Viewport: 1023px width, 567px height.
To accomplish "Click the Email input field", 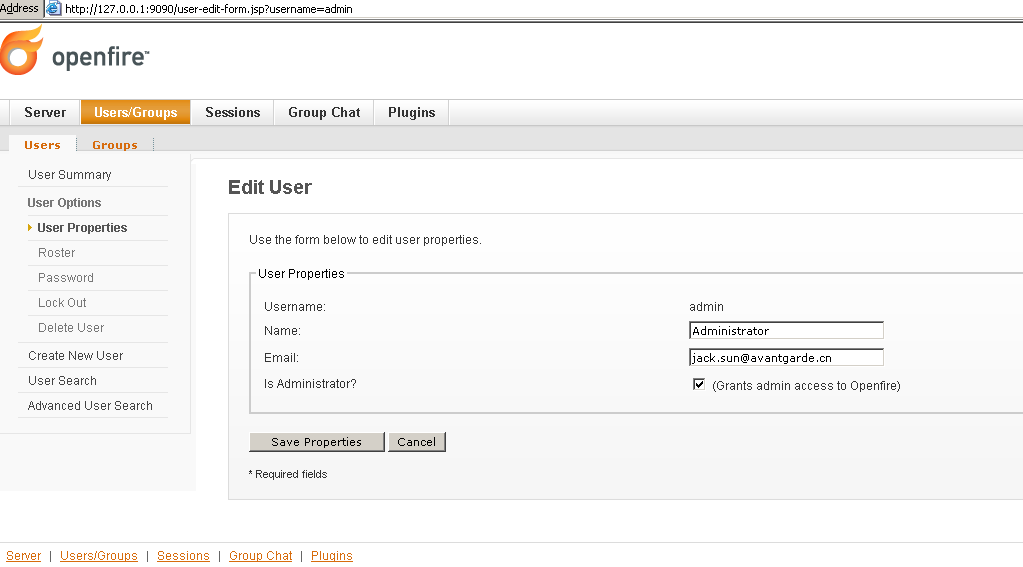I will 786,358.
